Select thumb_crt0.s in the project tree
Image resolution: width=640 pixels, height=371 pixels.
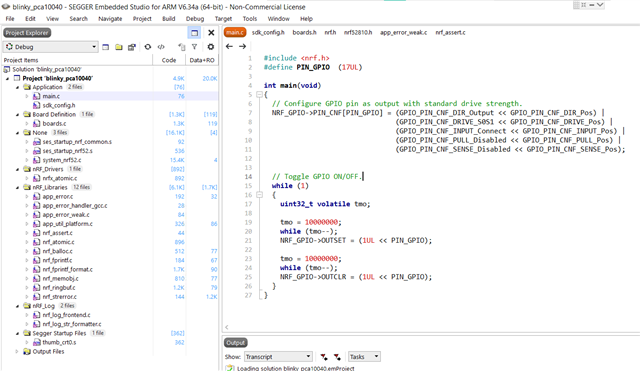tap(59, 342)
